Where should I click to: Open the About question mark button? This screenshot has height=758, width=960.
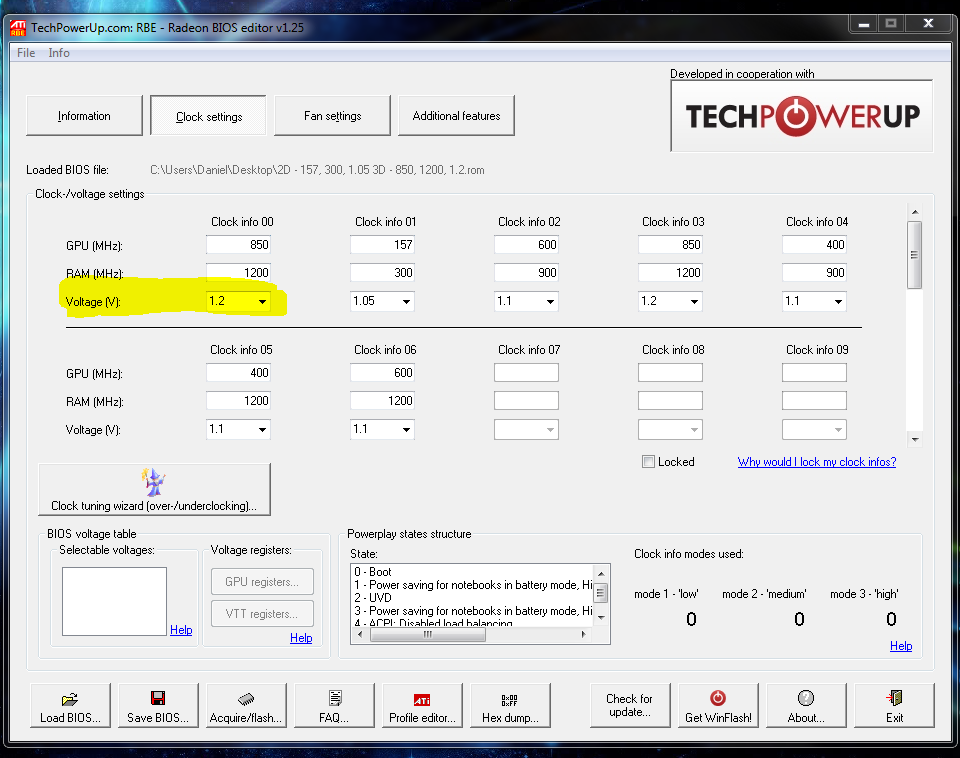(x=806, y=705)
